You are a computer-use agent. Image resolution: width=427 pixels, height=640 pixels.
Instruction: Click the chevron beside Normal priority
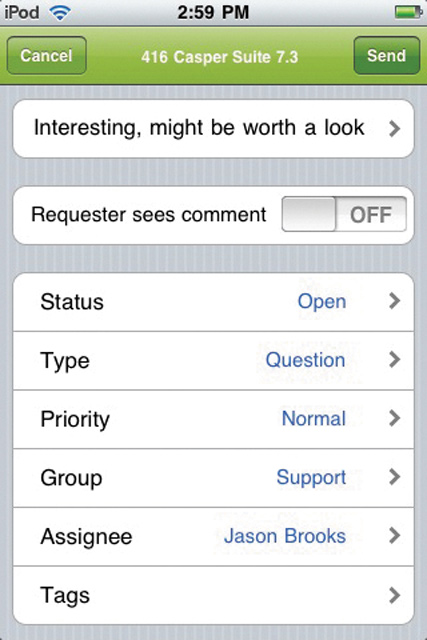[394, 418]
